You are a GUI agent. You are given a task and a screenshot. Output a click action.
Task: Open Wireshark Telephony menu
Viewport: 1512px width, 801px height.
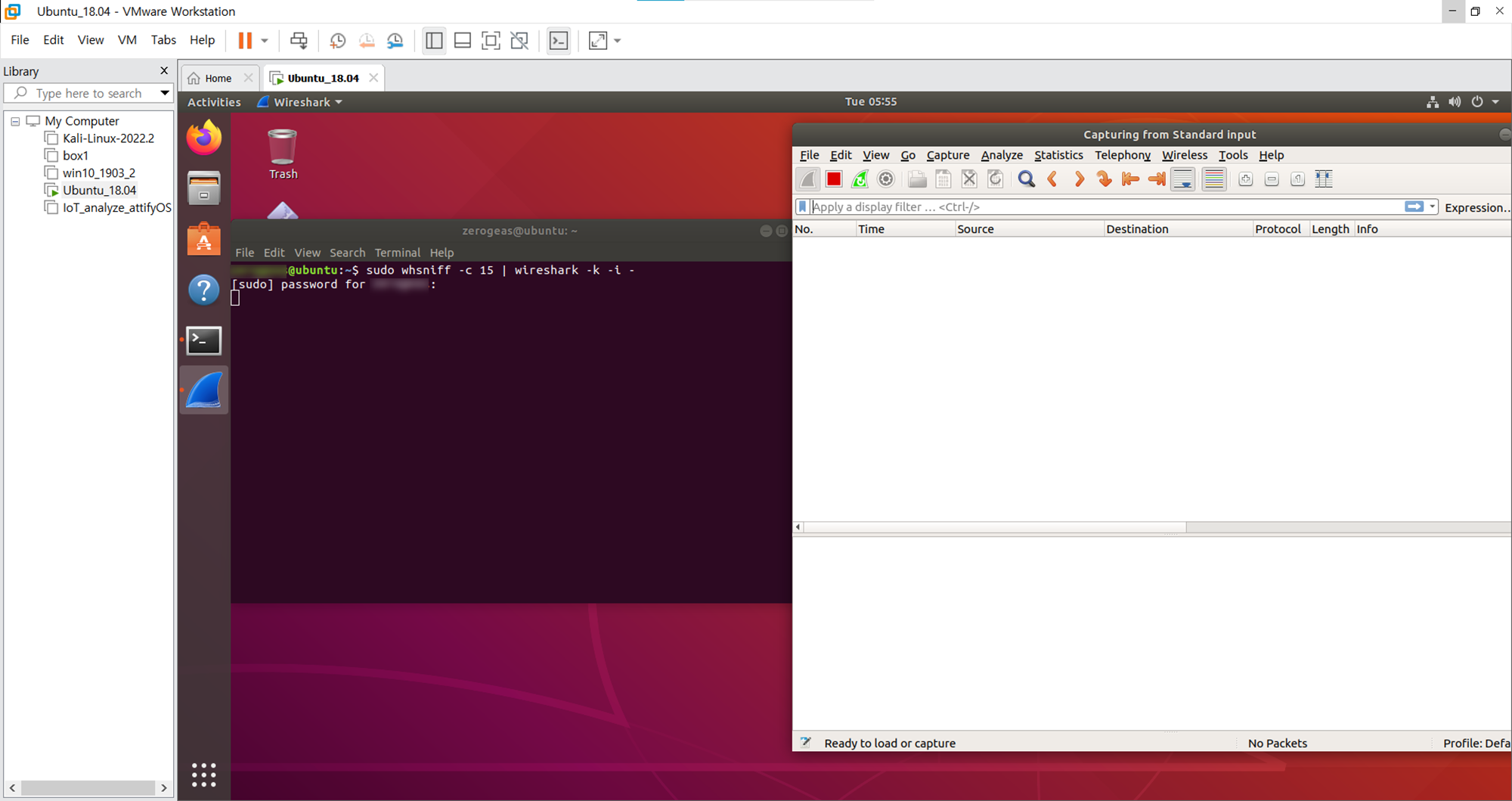tap(1123, 155)
